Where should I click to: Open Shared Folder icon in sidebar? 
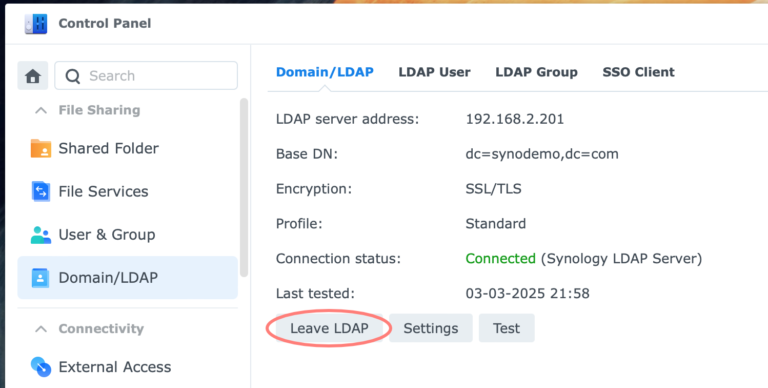[41, 148]
